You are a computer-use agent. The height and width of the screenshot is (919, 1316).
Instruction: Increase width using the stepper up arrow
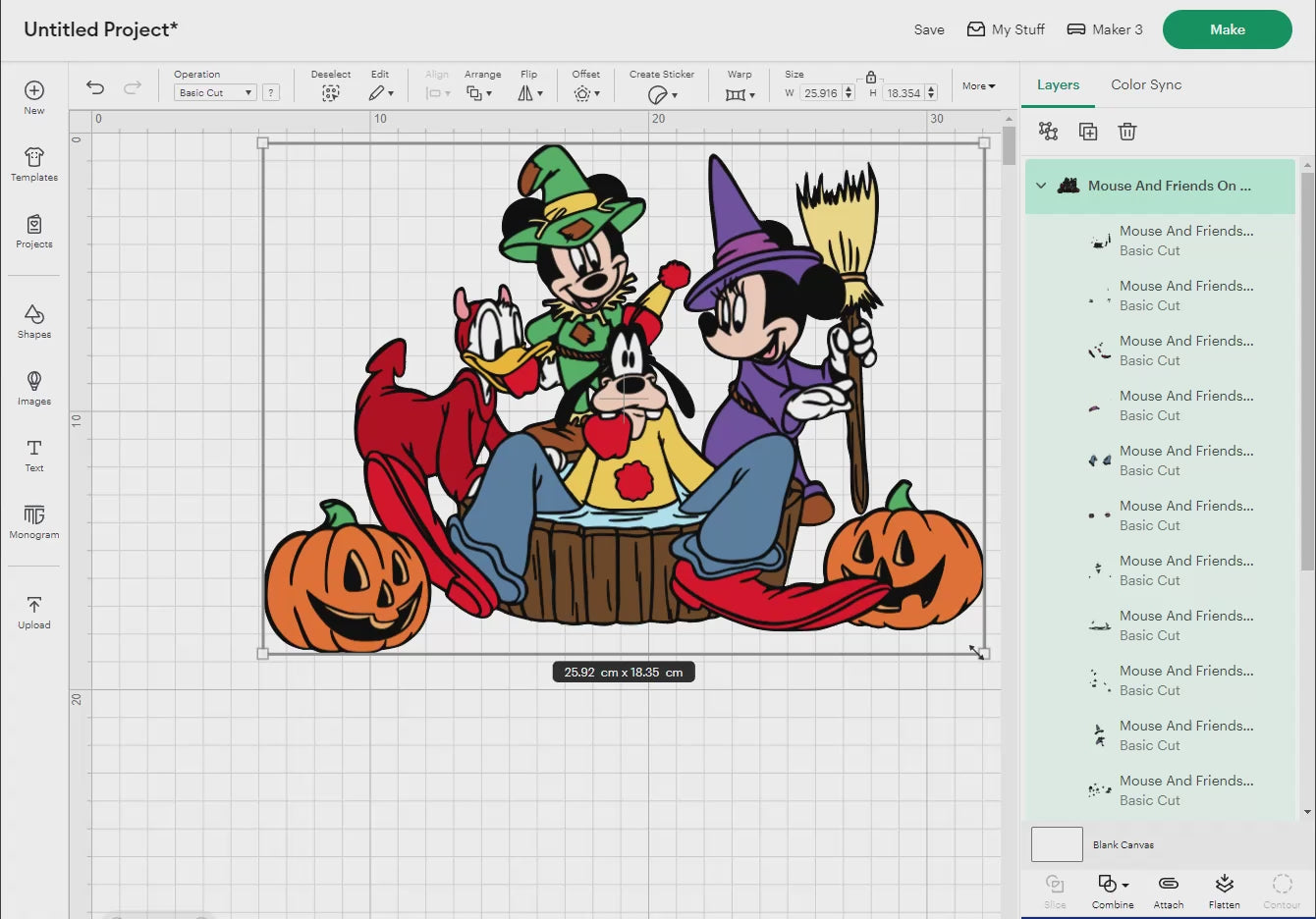click(849, 88)
